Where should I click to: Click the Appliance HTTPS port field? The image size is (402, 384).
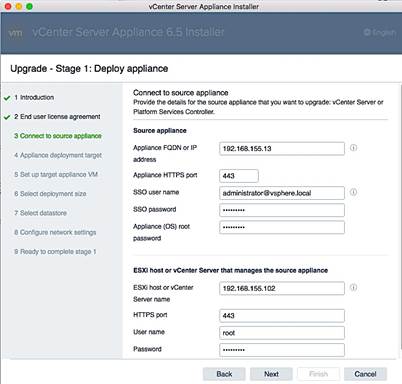tap(239, 176)
